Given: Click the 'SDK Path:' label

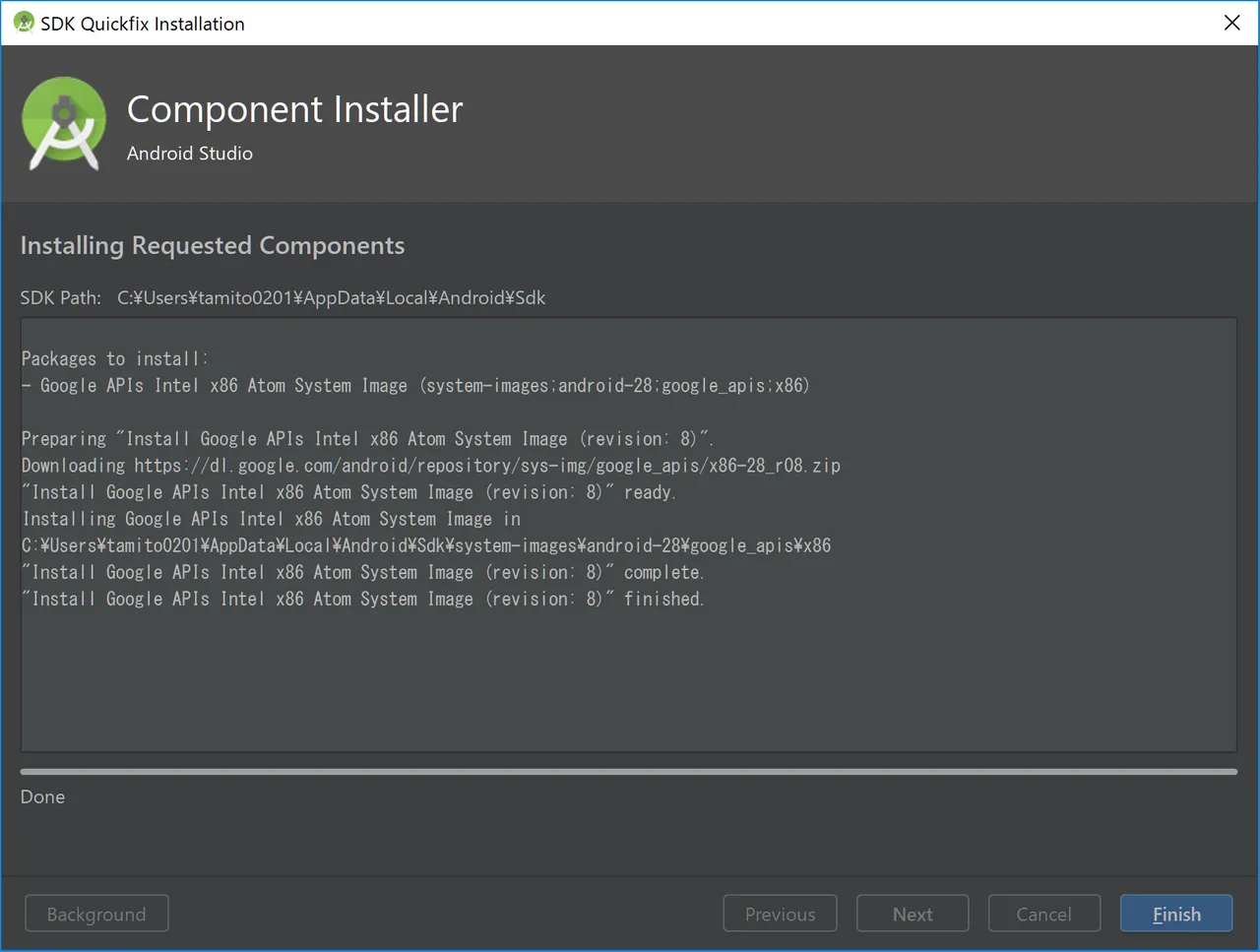Looking at the screenshot, I should point(61,297).
